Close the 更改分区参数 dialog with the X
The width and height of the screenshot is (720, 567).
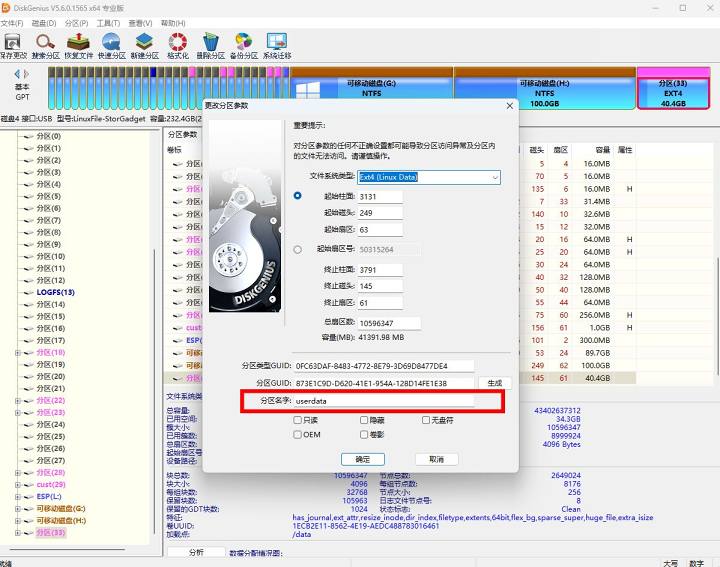pos(509,106)
